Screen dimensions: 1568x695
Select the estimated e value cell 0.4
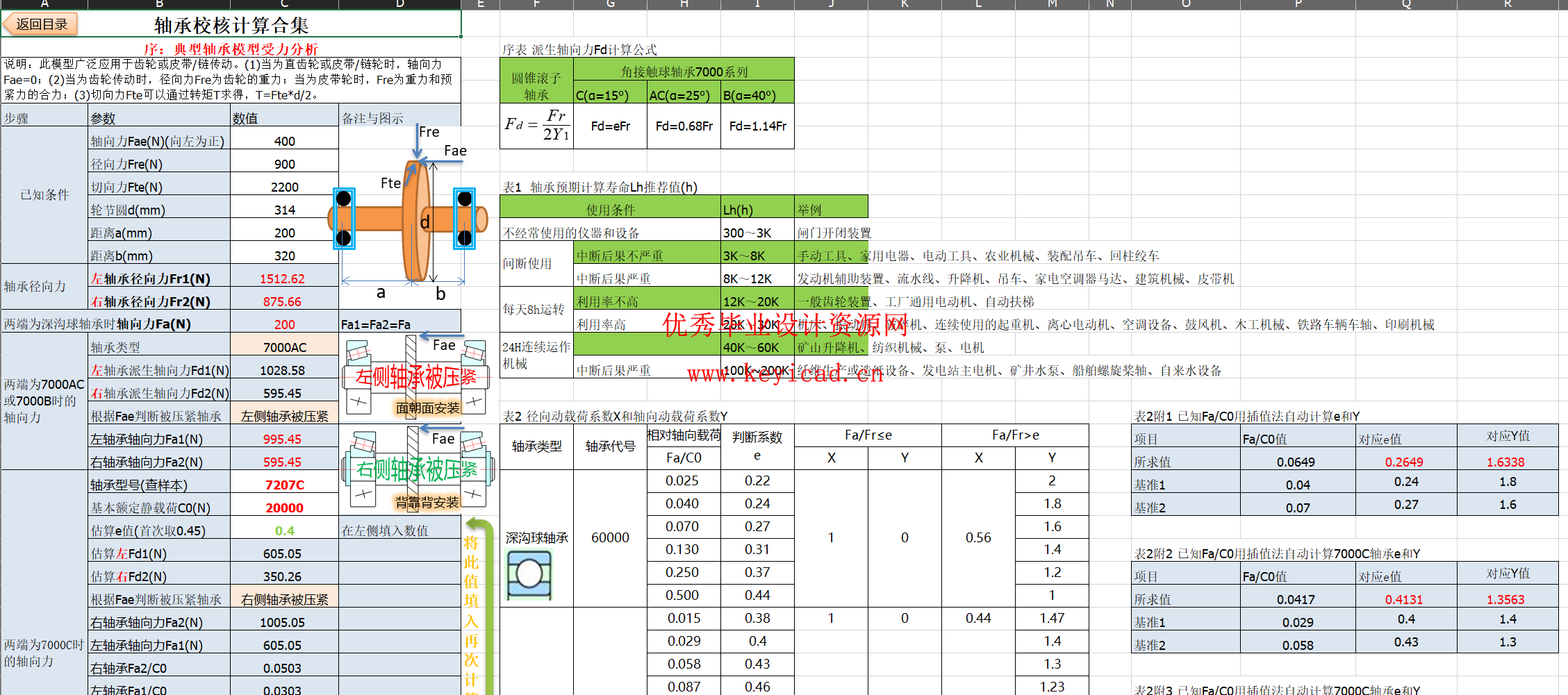(284, 530)
